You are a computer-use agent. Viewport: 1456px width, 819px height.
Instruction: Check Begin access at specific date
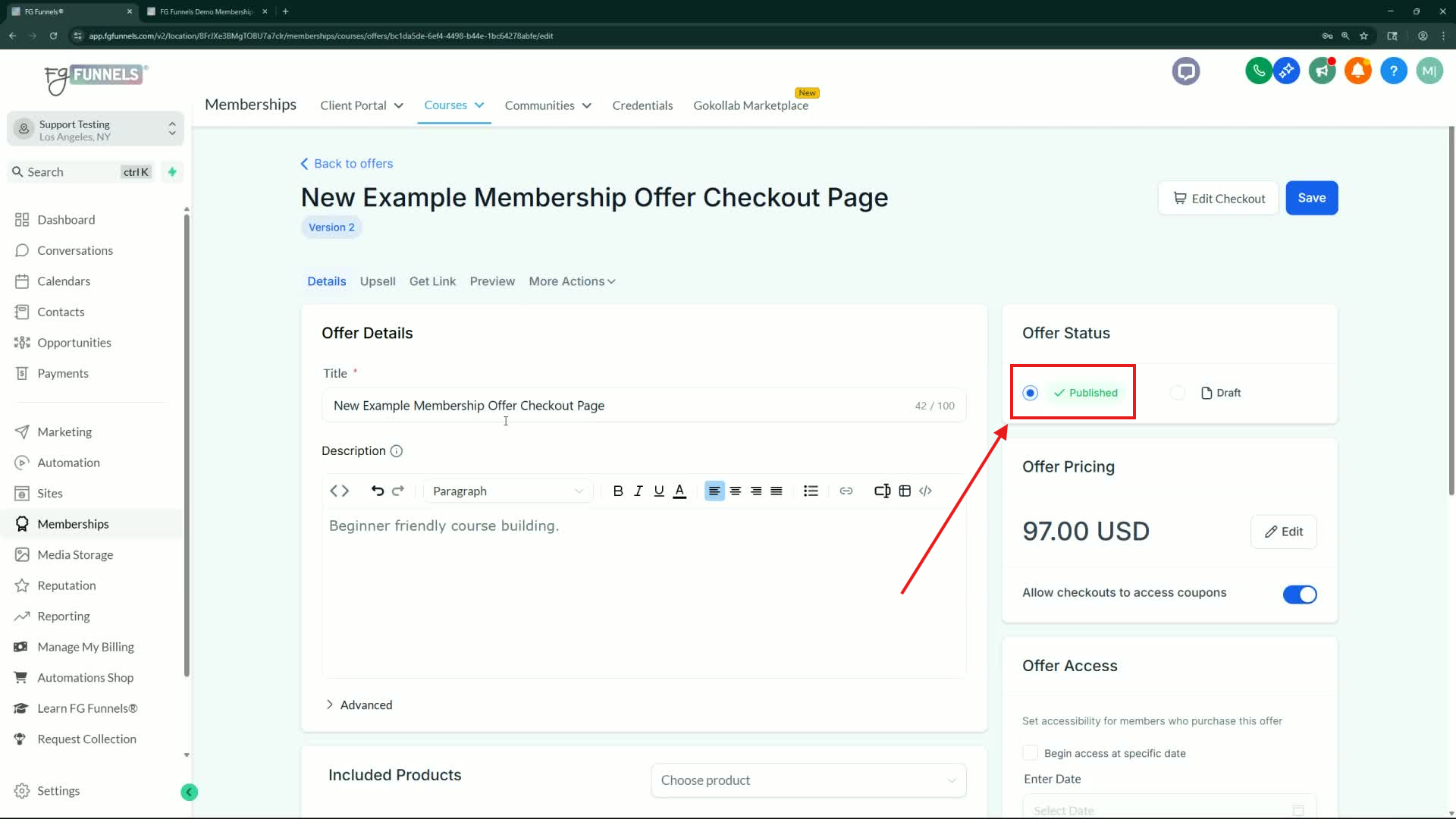tap(1030, 753)
